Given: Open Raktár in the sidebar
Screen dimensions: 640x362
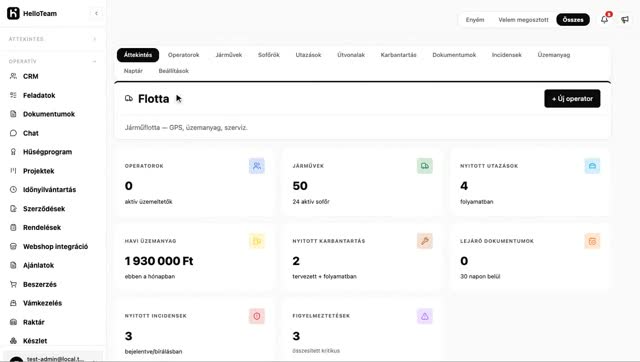Looking at the screenshot, I should (53, 322).
